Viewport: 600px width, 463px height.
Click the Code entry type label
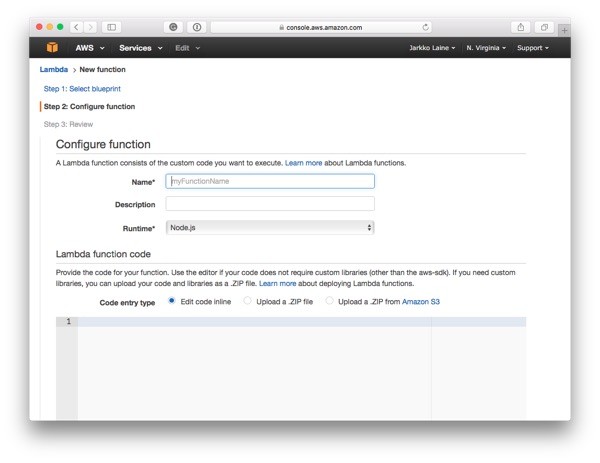pyautogui.click(x=127, y=303)
